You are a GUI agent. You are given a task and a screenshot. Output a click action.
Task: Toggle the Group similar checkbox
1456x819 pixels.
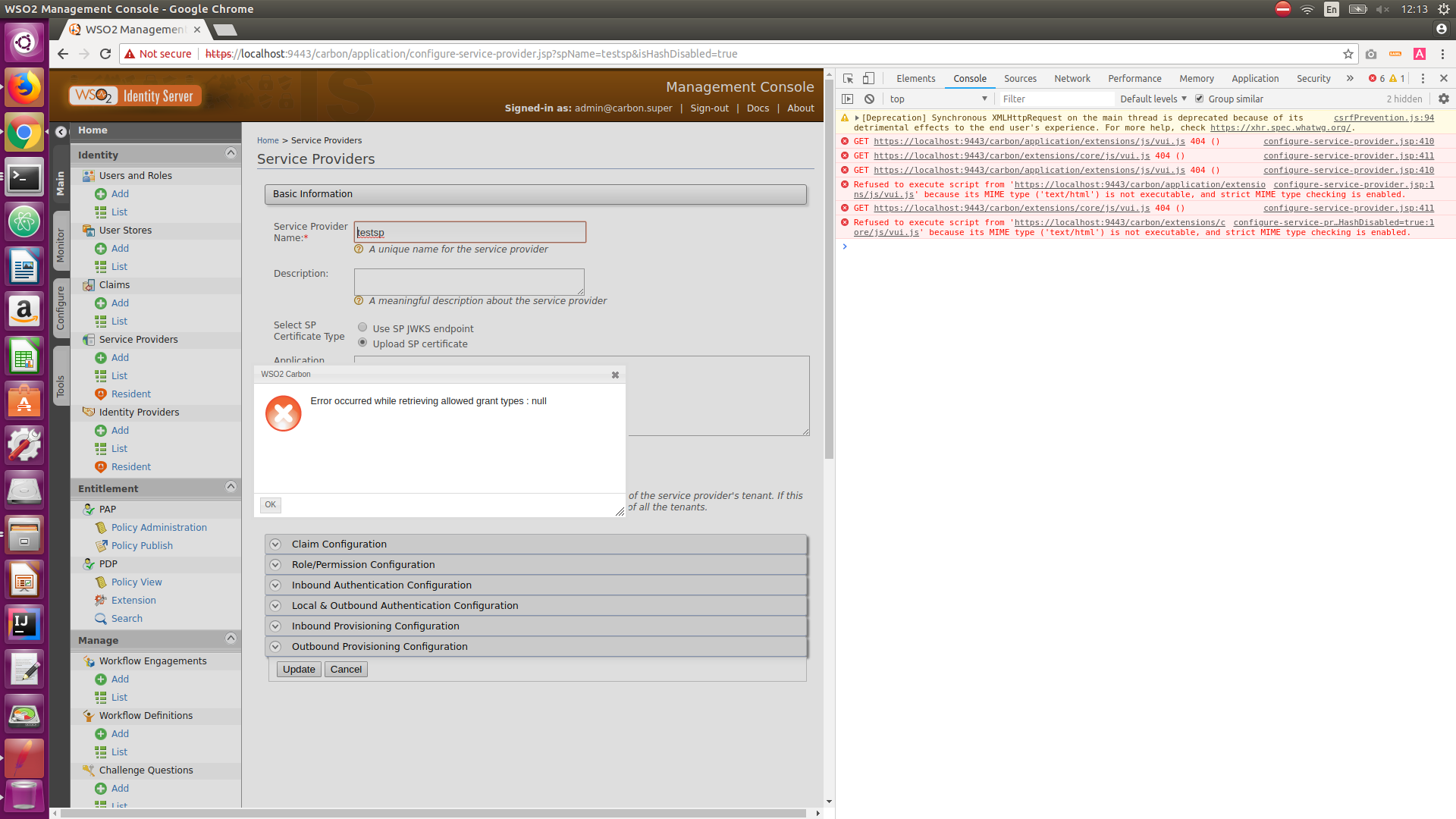[1199, 99]
